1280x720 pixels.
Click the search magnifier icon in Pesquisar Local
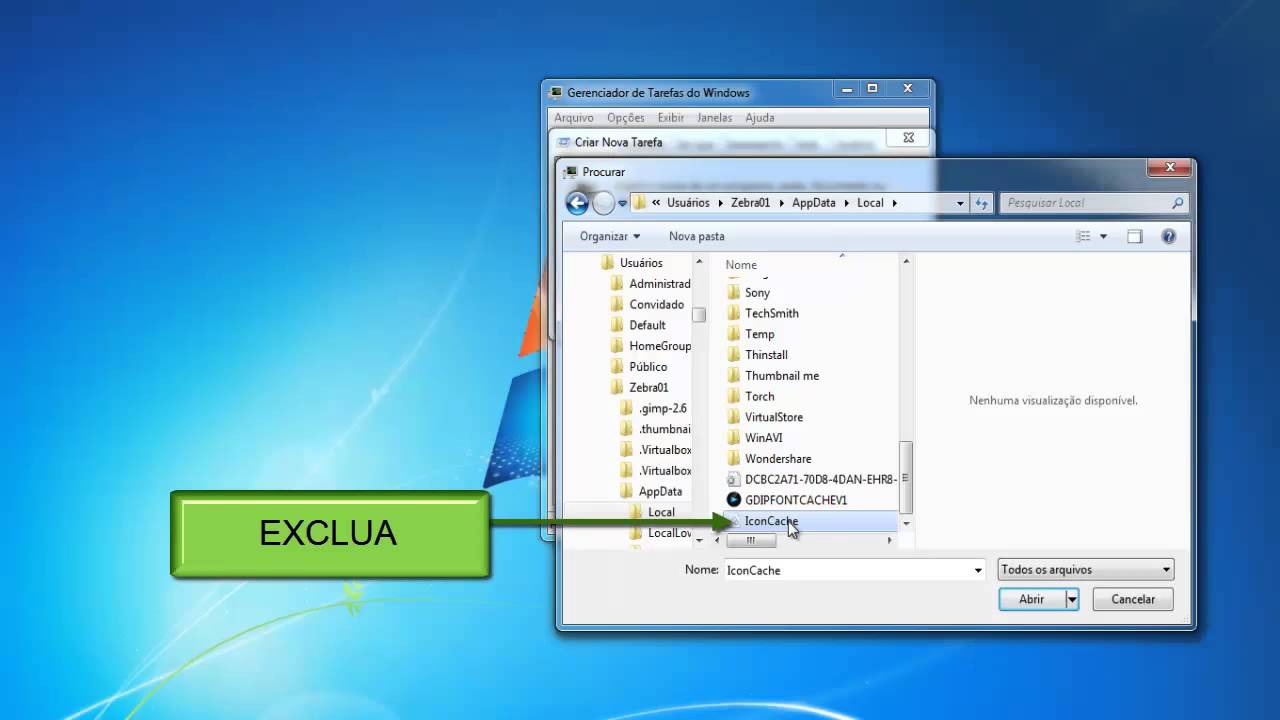(1177, 203)
